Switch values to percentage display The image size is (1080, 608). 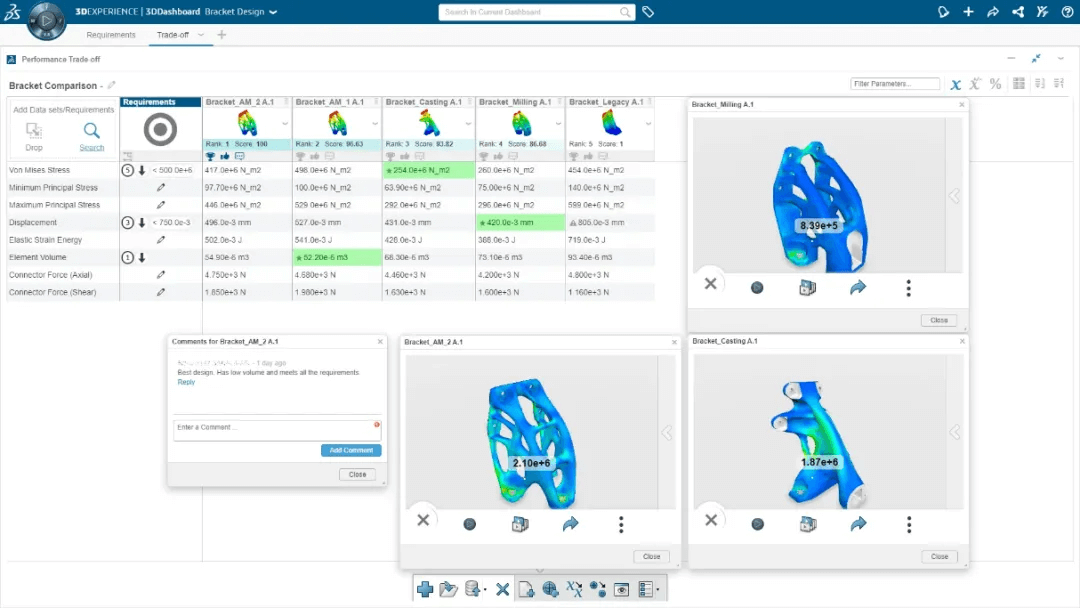(x=996, y=84)
